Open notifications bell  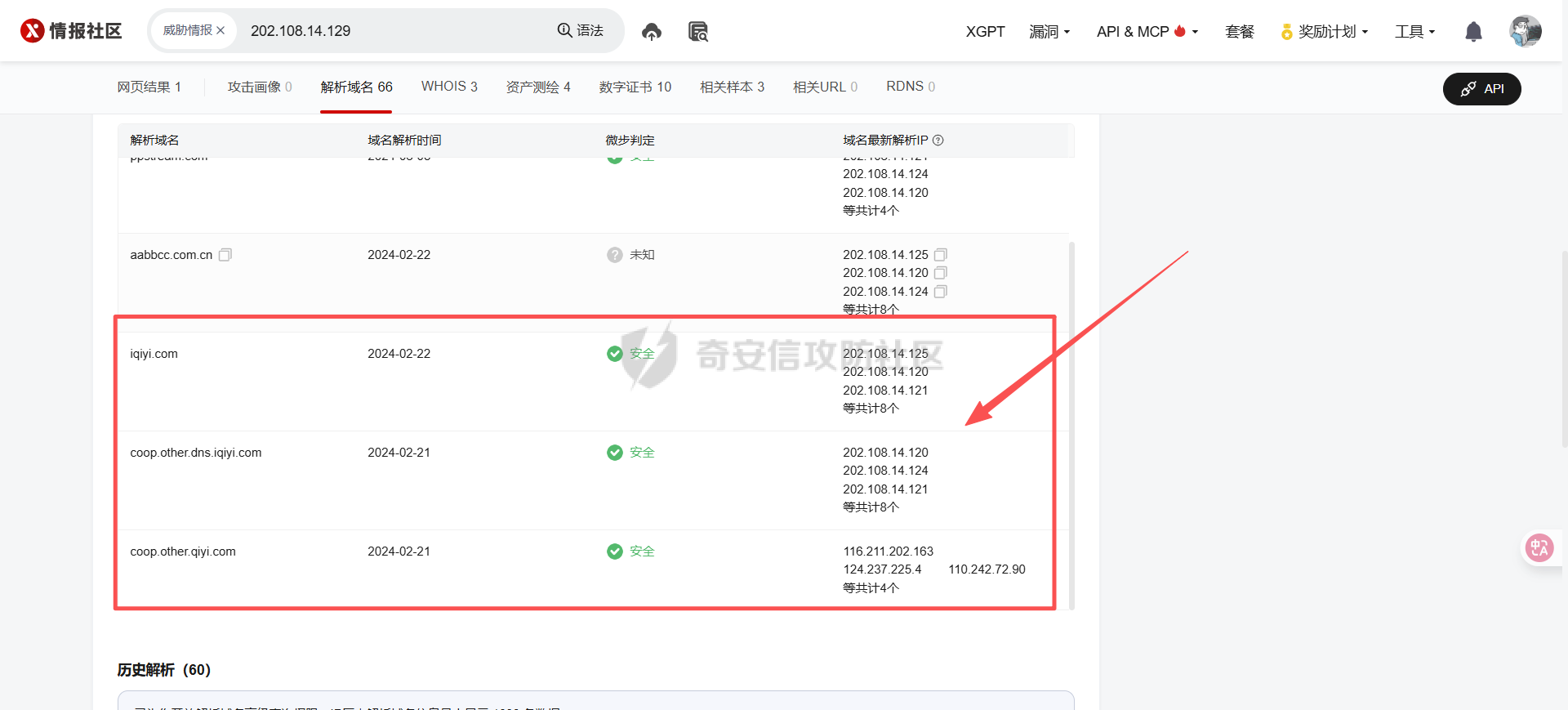1473,32
